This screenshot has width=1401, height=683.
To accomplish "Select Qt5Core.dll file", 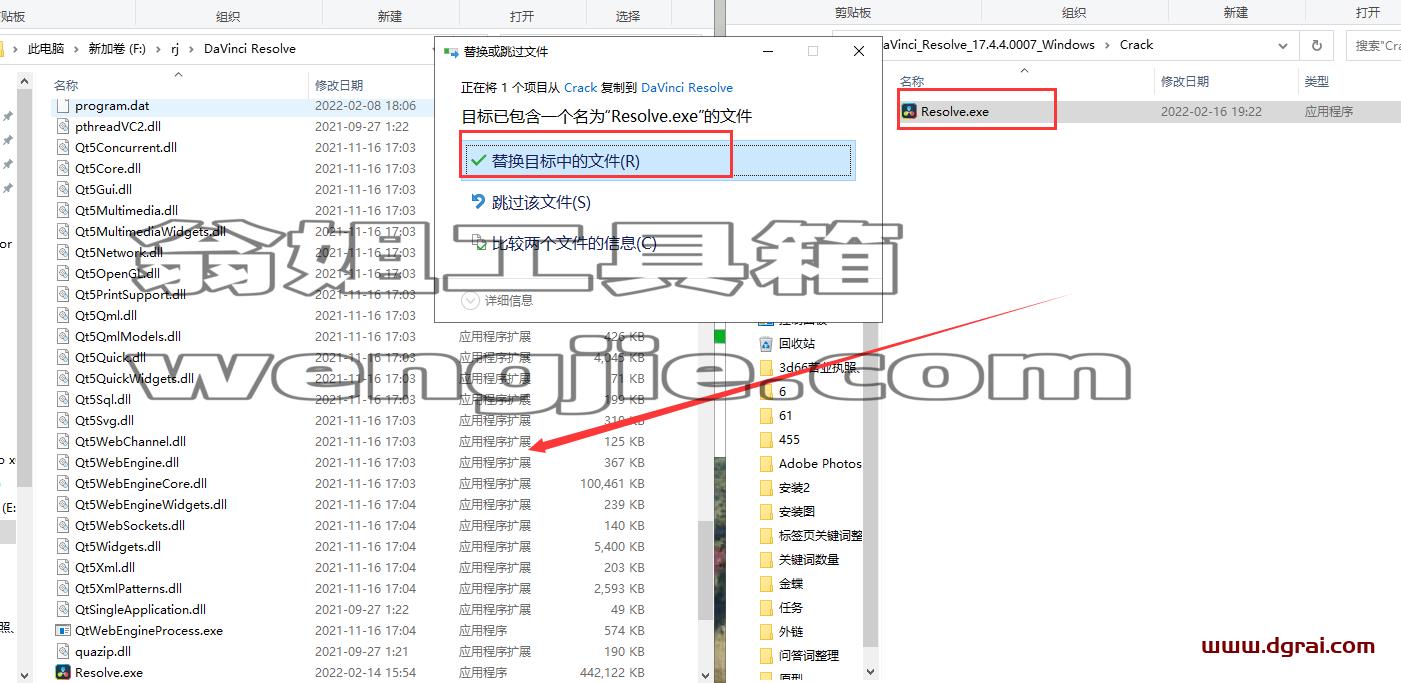I will point(107,169).
